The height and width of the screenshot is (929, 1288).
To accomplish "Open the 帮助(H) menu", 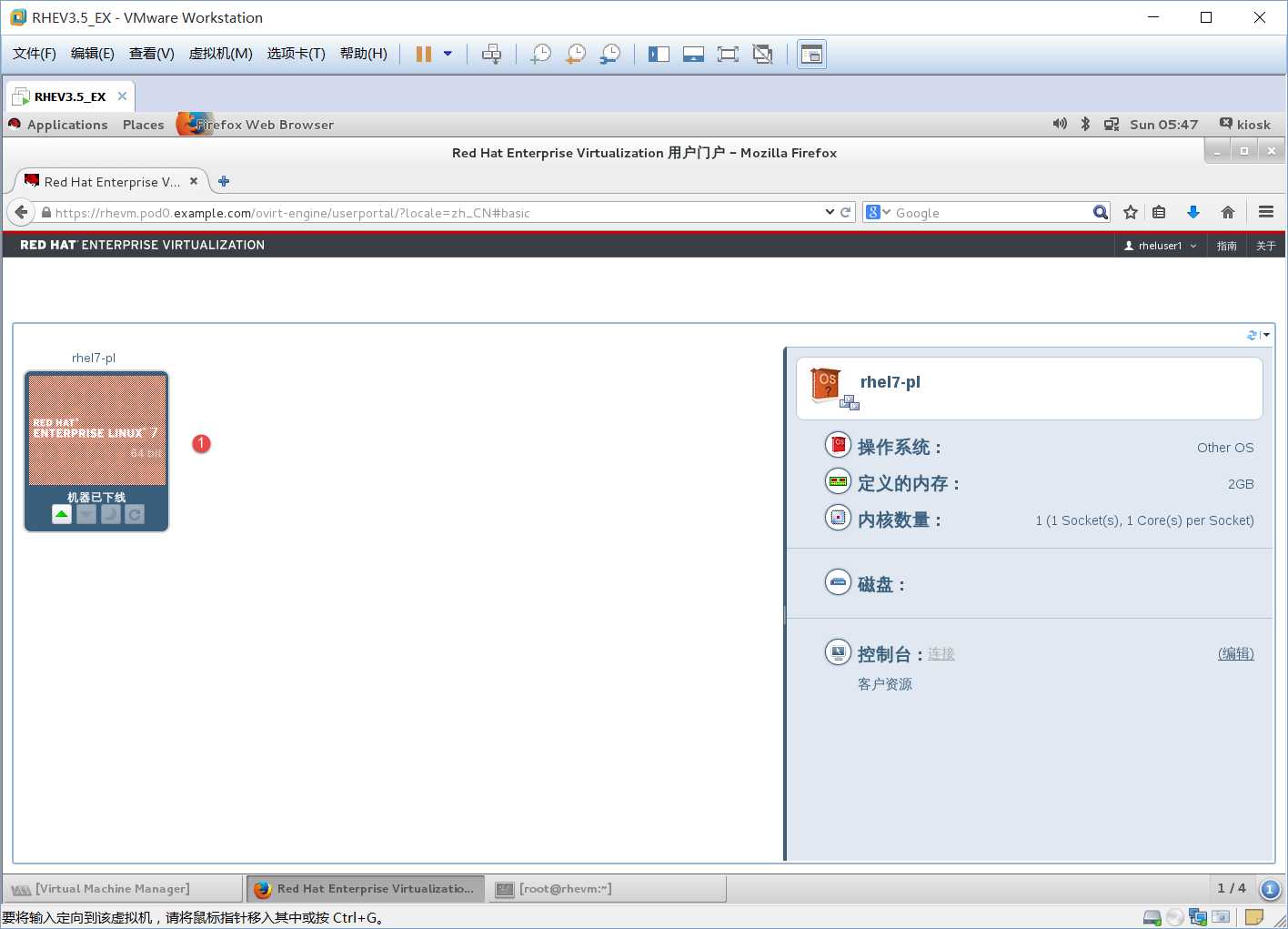I will tap(364, 54).
